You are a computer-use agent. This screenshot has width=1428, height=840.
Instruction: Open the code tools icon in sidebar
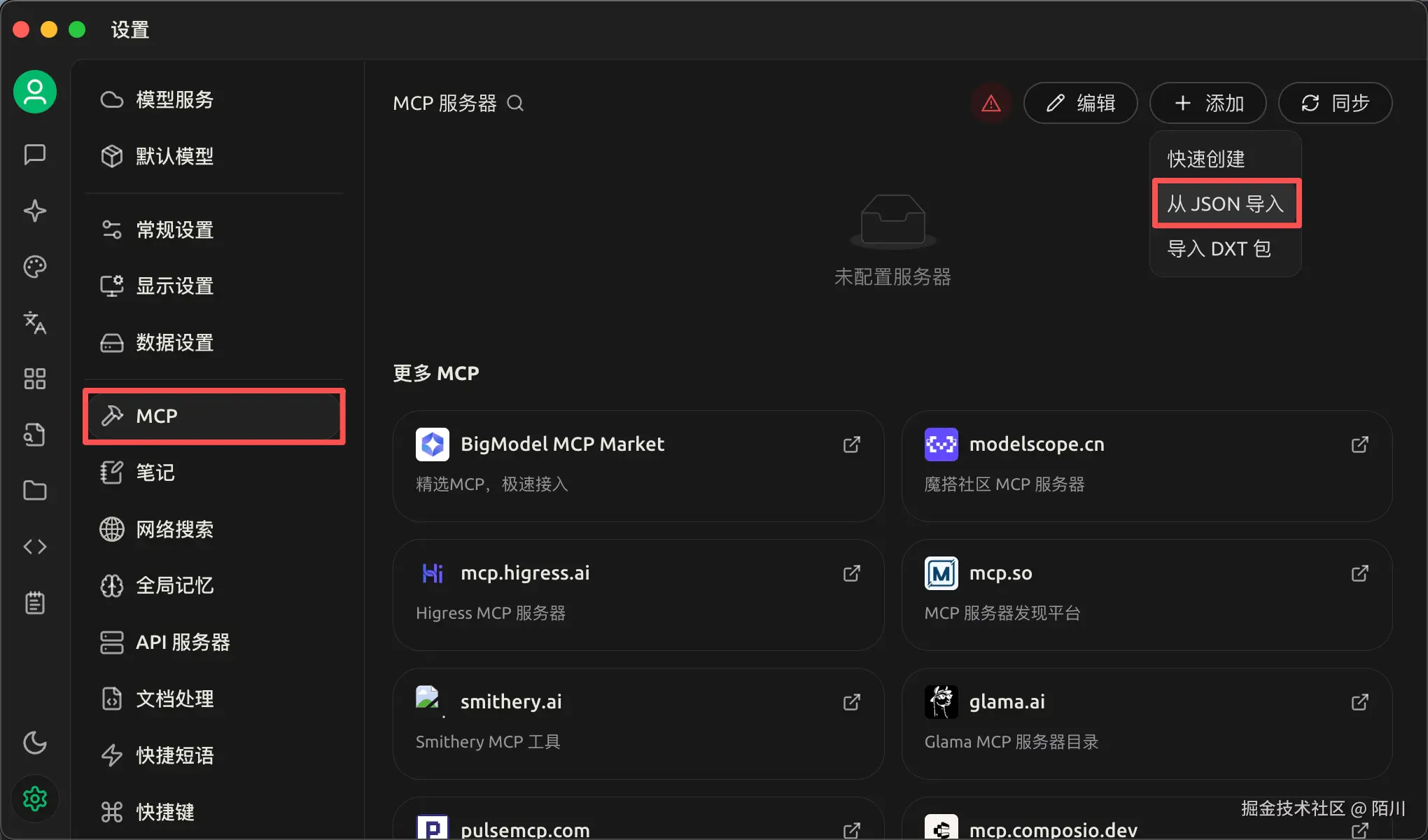[34, 547]
